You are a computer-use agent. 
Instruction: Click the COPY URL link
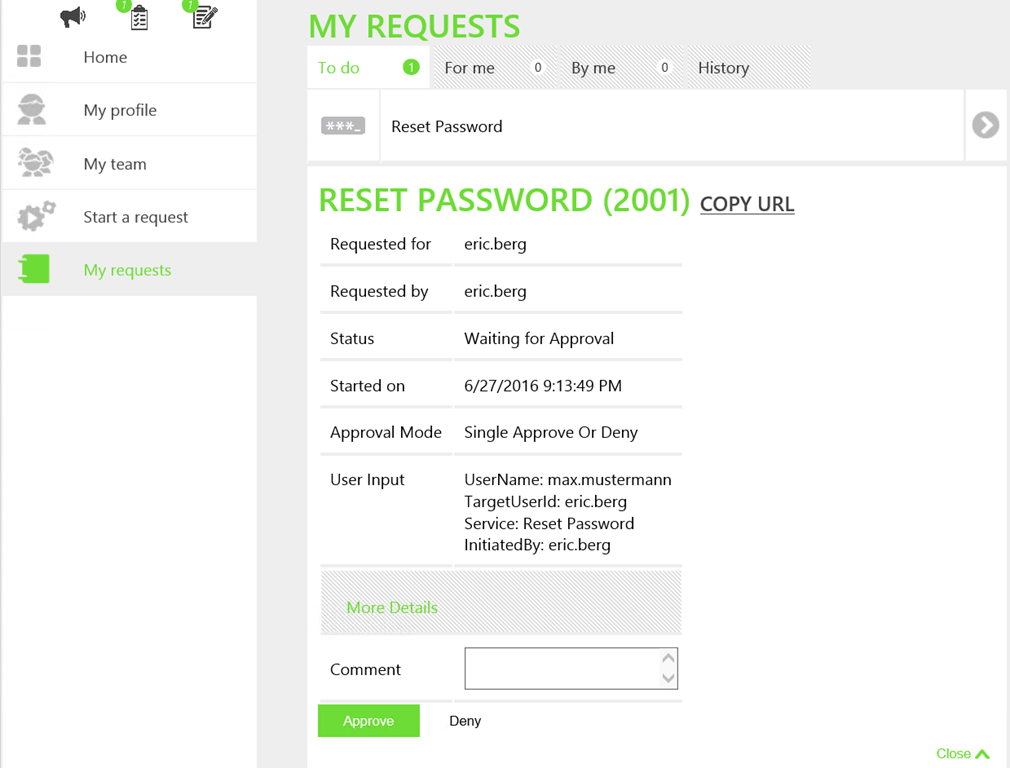pyautogui.click(x=747, y=204)
